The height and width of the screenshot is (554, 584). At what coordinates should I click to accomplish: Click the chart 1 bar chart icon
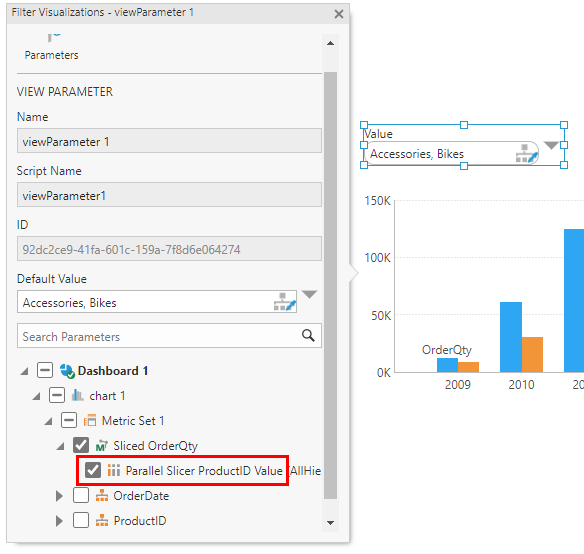click(x=77, y=395)
